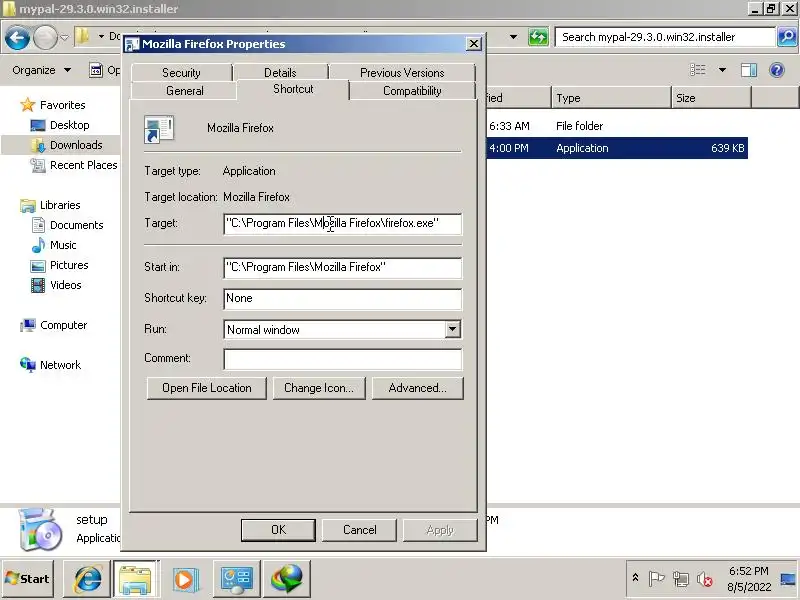800x600 pixels.
Task: Select the Shortcut tab
Action: coord(293,89)
